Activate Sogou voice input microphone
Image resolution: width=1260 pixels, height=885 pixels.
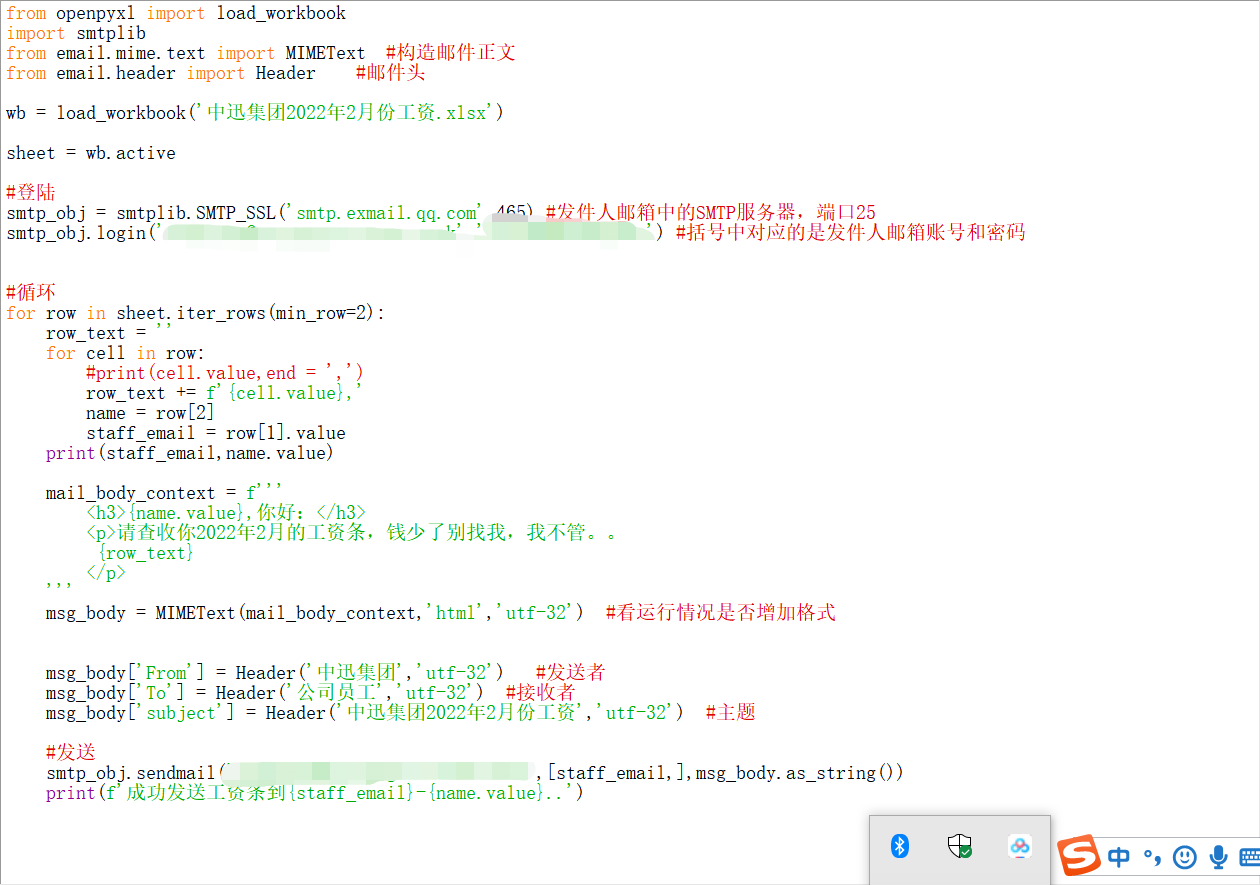(x=1218, y=857)
